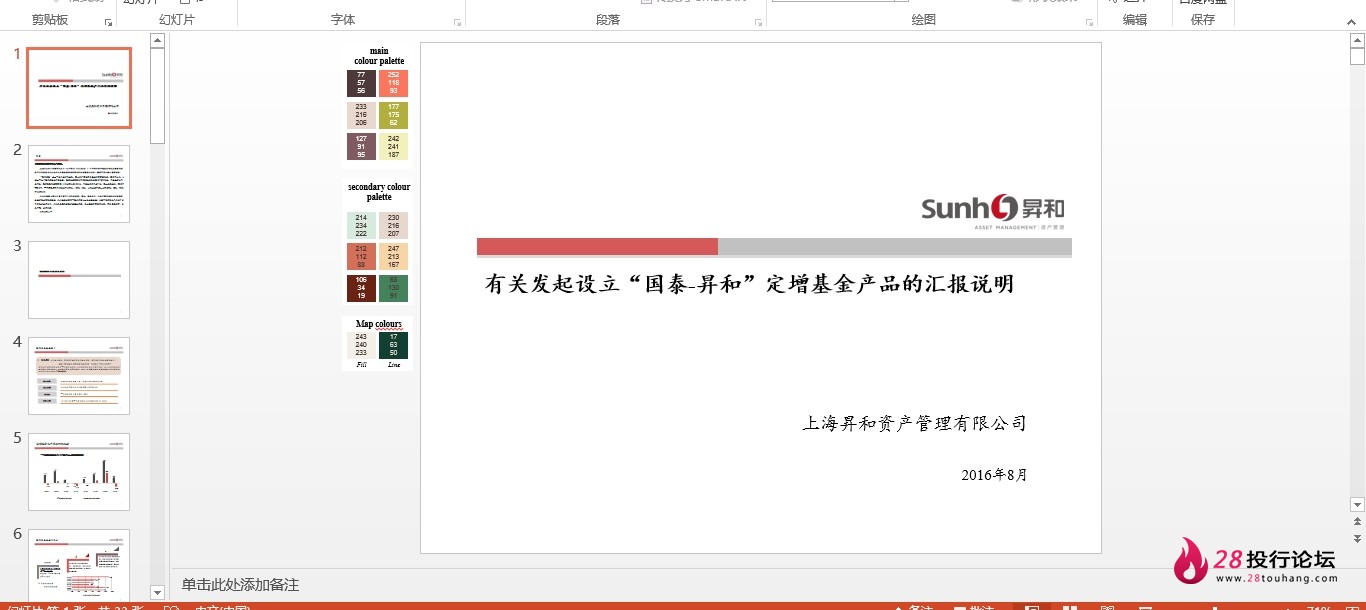This screenshot has width=1366, height=610.
Task: Open the 剪贴板 group dialog launcher
Action: pos(108,21)
